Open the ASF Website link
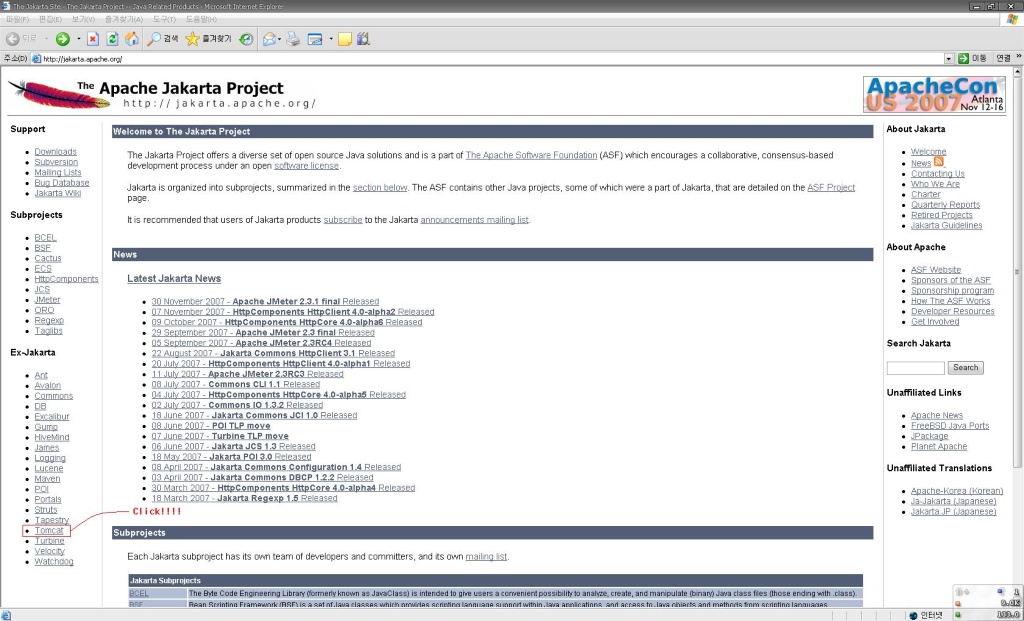1024x621 pixels. tap(936, 270)
